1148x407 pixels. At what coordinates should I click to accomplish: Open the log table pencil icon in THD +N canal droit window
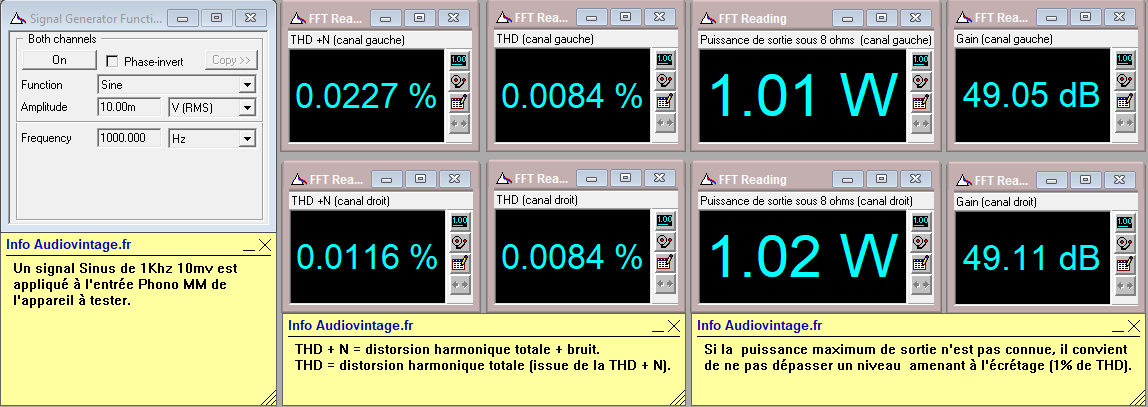pyautogui.click(x=459, y=264)
